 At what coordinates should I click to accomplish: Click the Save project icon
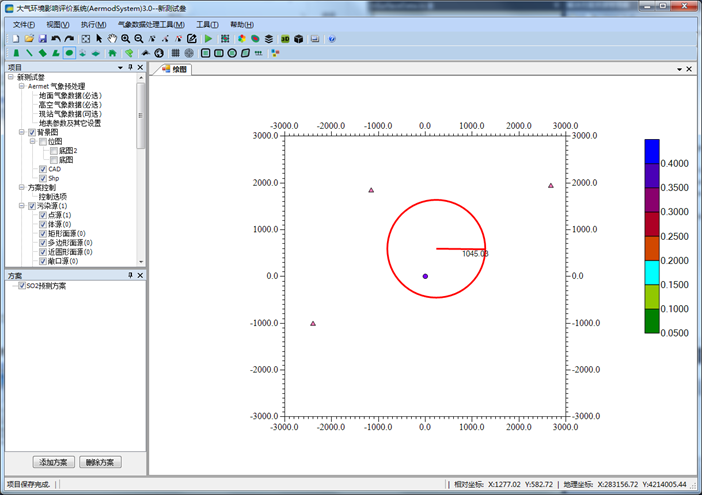point(43,39)
